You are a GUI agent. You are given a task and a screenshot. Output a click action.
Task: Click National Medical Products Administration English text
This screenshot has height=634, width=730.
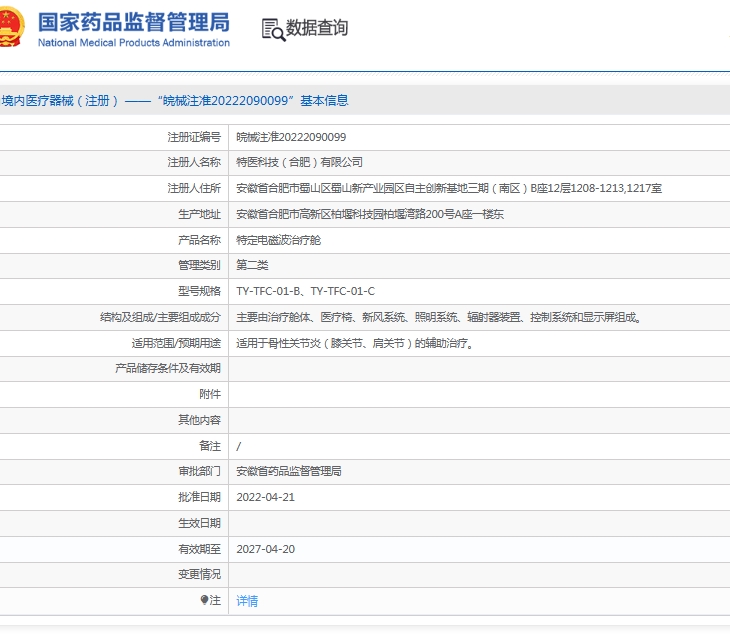(x=133, y=43)
